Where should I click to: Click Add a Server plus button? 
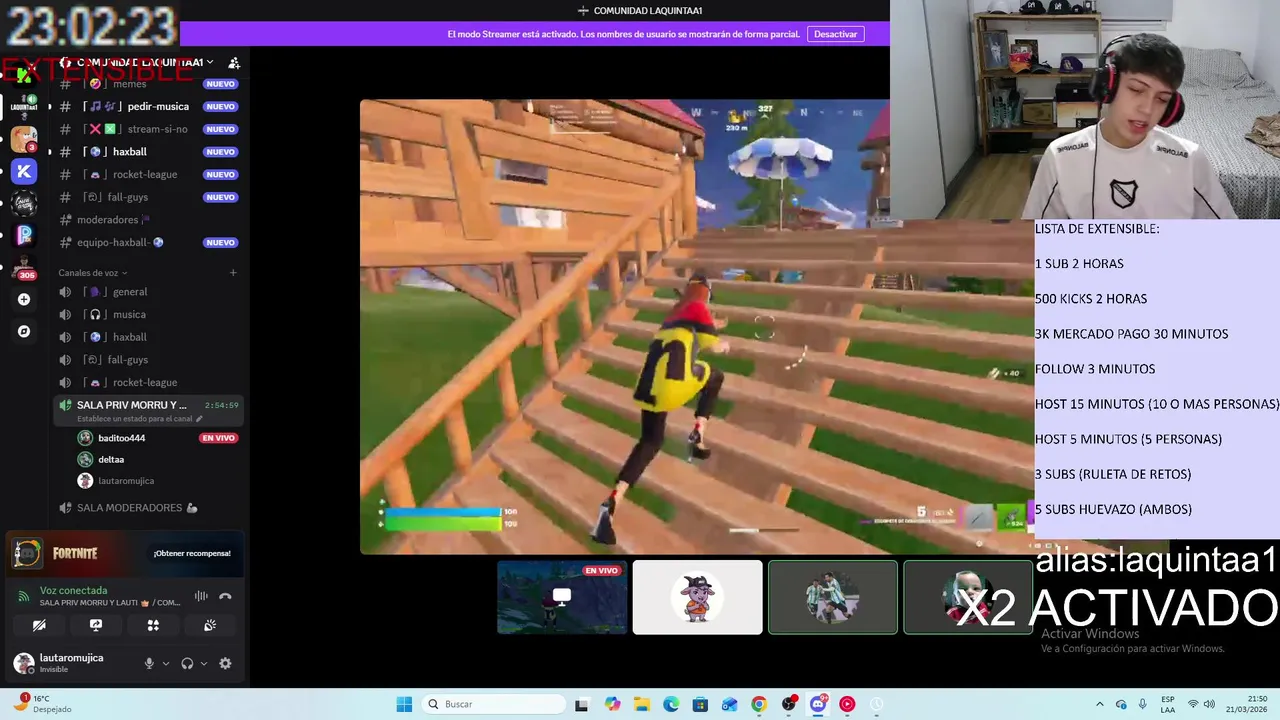point(24,299)
